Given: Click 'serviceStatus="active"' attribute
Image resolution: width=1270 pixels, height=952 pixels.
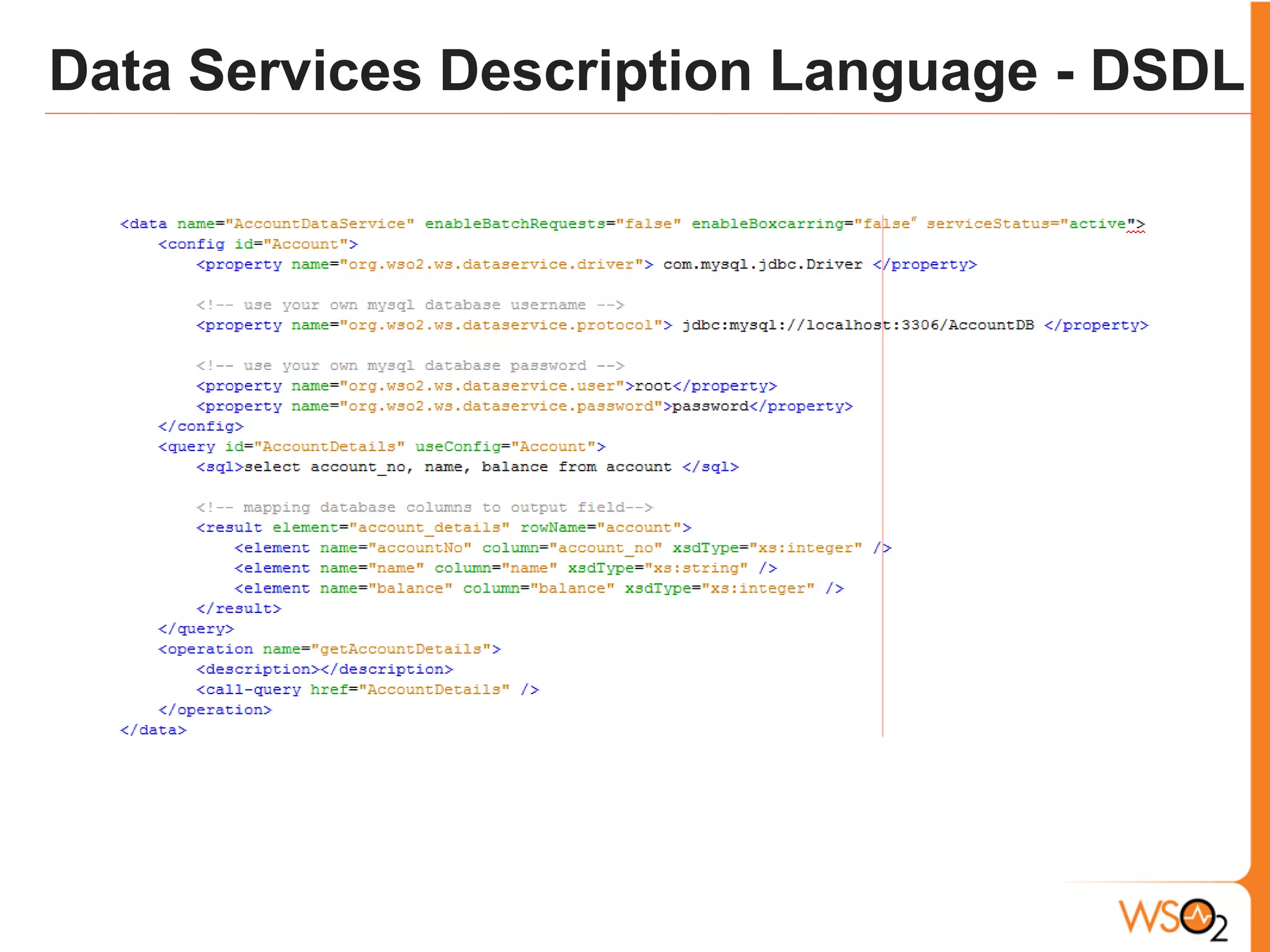Looking at the screenshot, I should tap(1031, 224).
